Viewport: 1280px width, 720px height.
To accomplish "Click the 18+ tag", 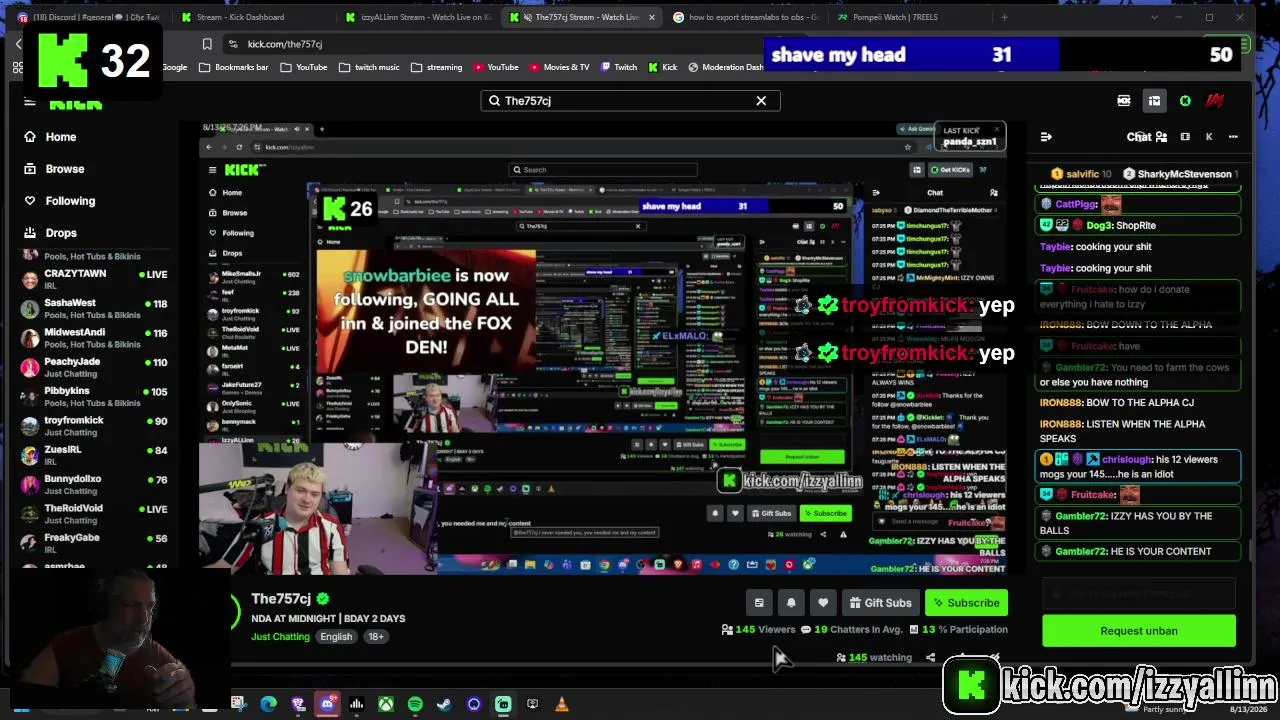I will [x=376, y=637].
